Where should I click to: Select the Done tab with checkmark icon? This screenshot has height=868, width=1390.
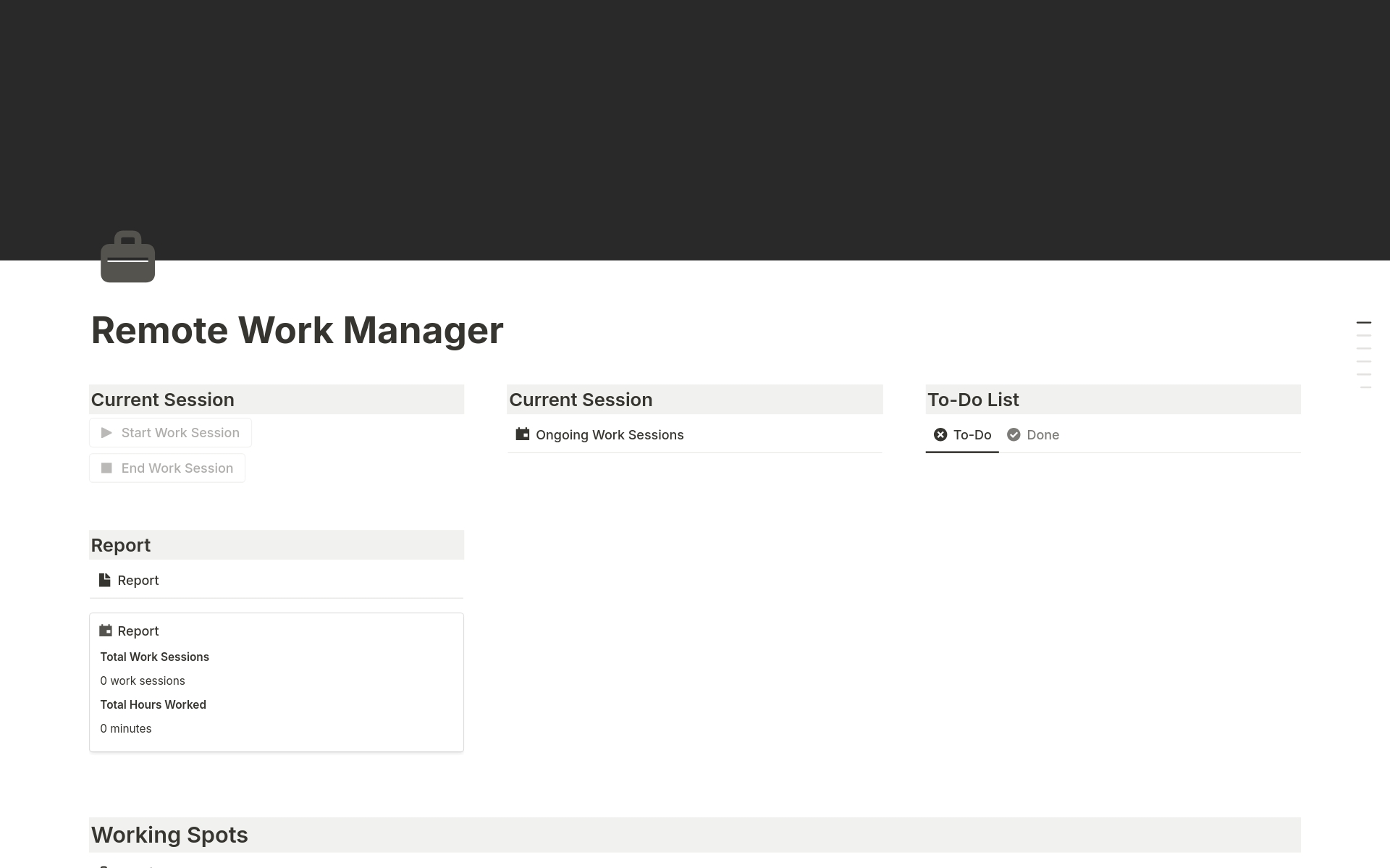coord(1033,435)
